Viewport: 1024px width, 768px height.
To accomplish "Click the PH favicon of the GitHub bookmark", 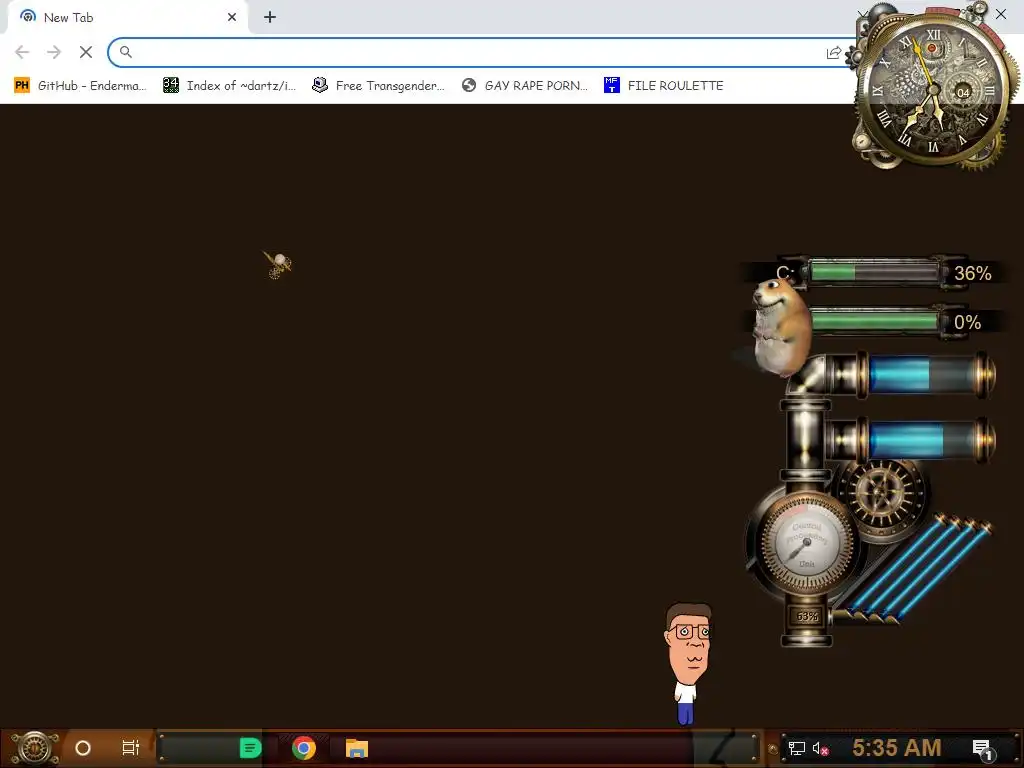I will [x=22, y=86].
